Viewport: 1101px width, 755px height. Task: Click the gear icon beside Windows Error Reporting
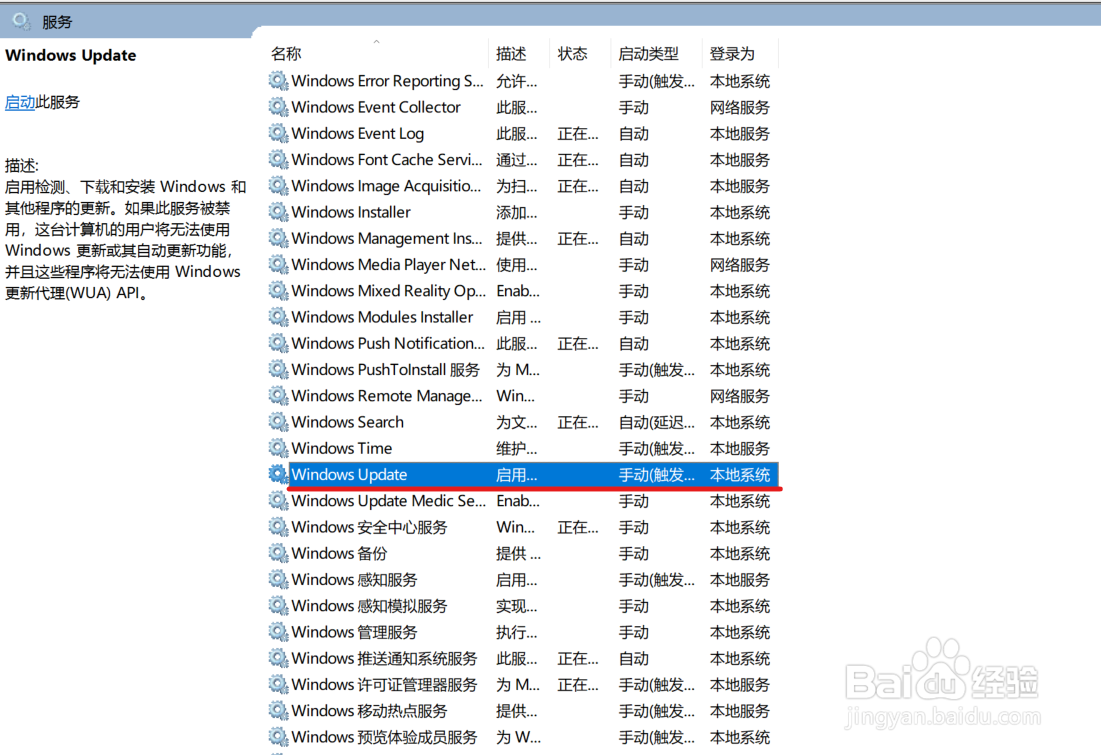point(278,81)
